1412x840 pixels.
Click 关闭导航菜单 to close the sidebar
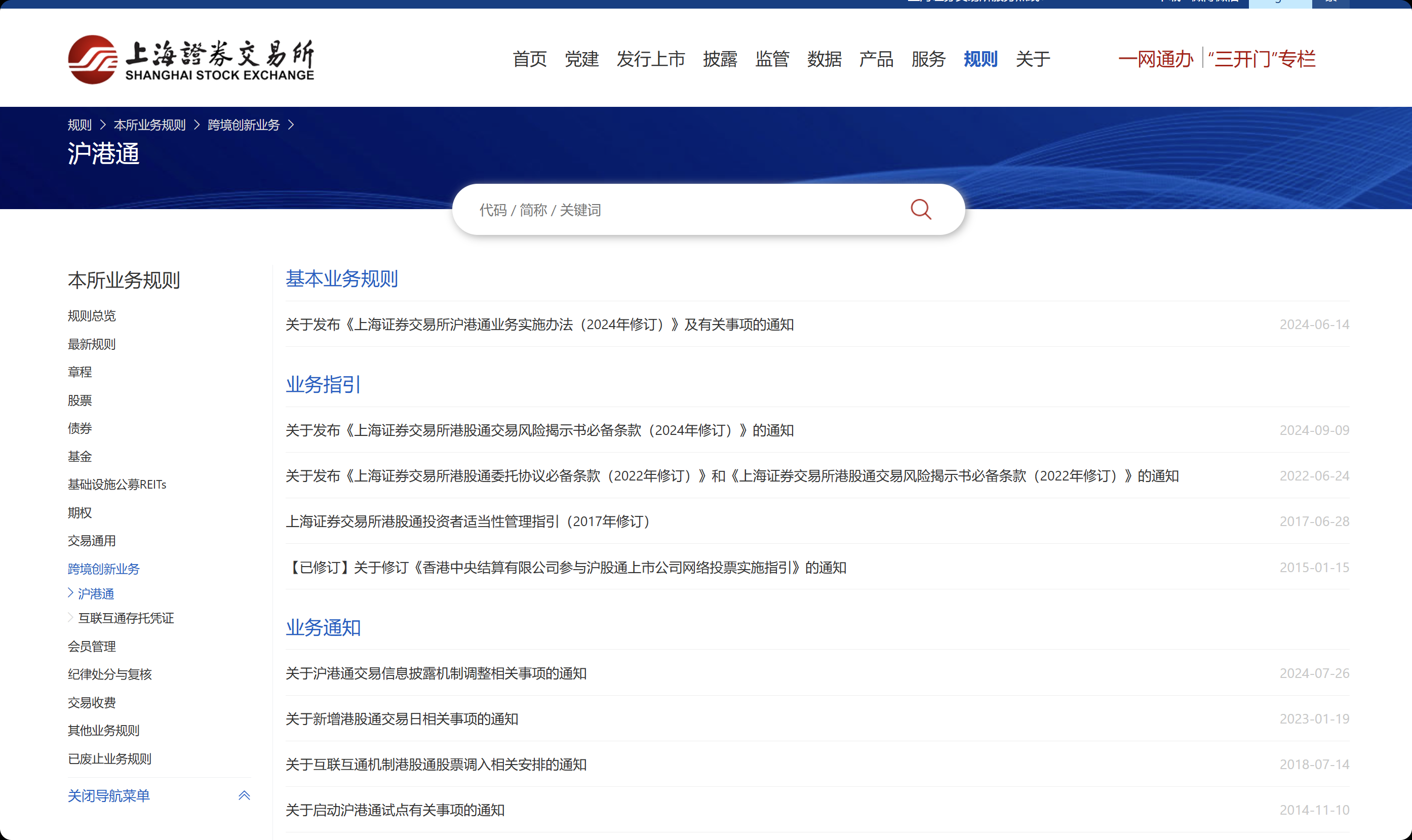point(108,795)
